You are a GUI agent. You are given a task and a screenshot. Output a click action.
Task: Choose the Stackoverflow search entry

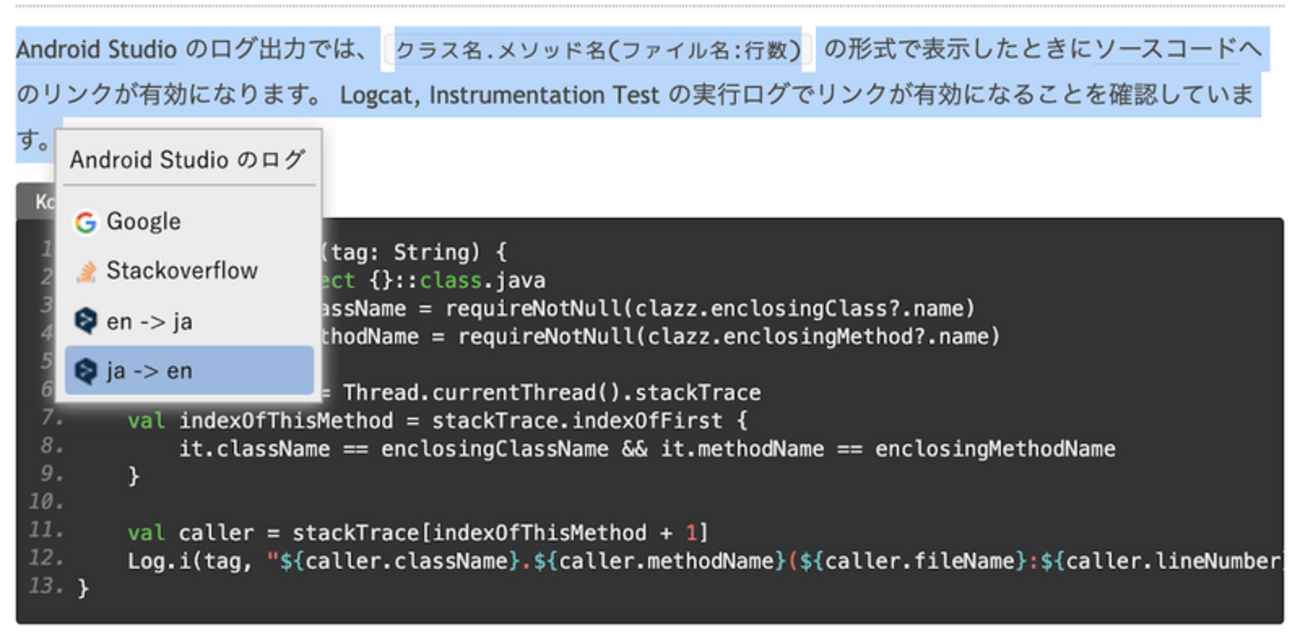[x=181, y=271]
